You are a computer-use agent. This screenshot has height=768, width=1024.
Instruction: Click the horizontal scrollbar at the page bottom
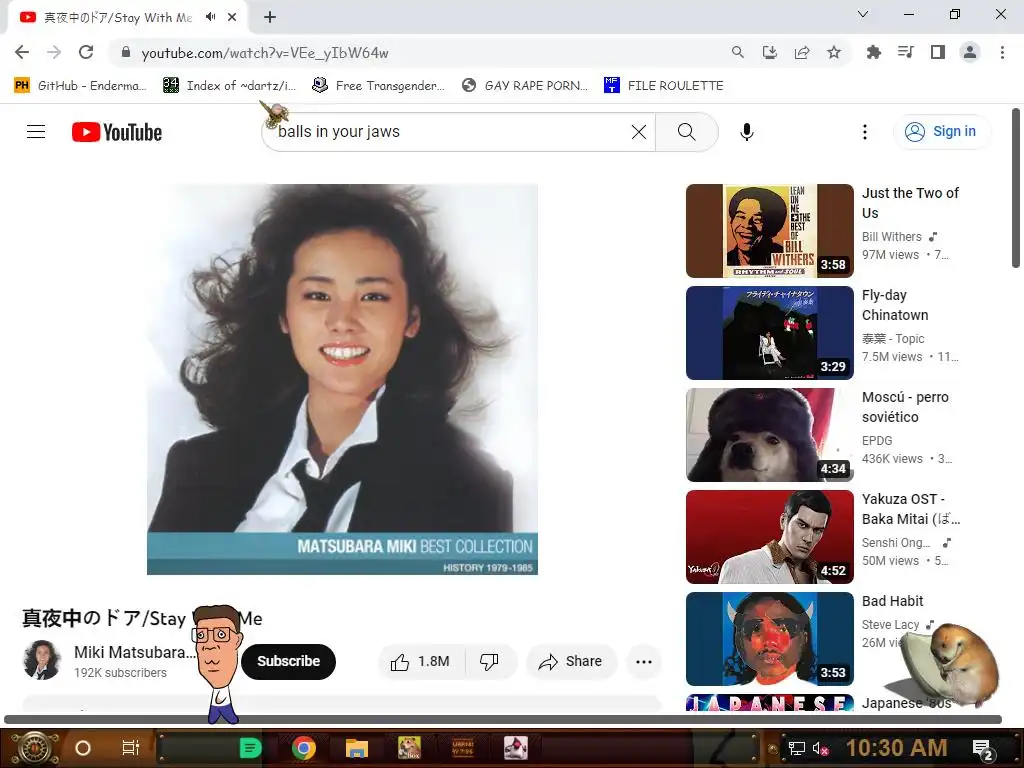coord(503,719)
